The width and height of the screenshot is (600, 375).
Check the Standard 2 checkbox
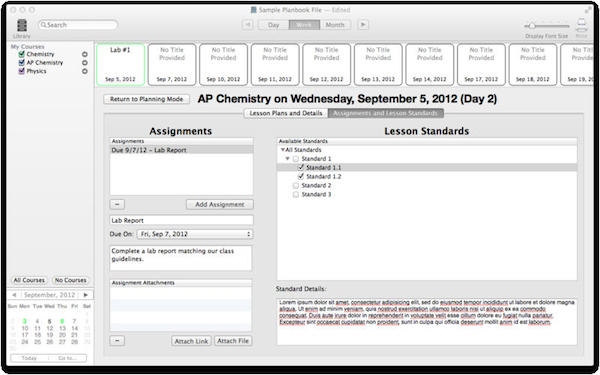click(295, 186)
